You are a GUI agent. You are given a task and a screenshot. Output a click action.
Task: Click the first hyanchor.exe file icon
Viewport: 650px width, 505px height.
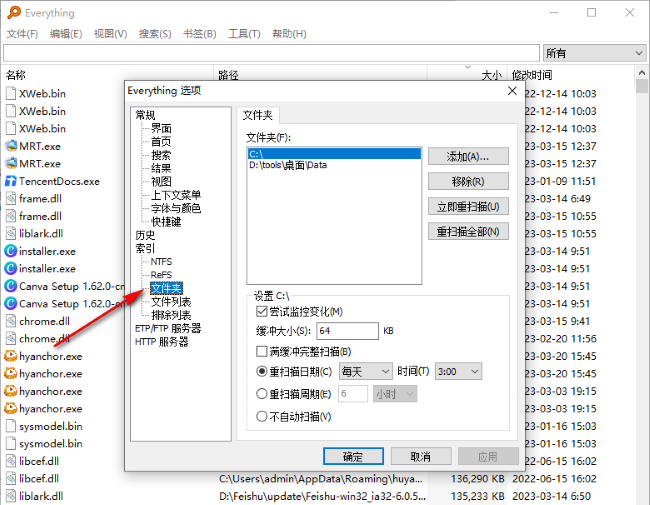[11, 356]
